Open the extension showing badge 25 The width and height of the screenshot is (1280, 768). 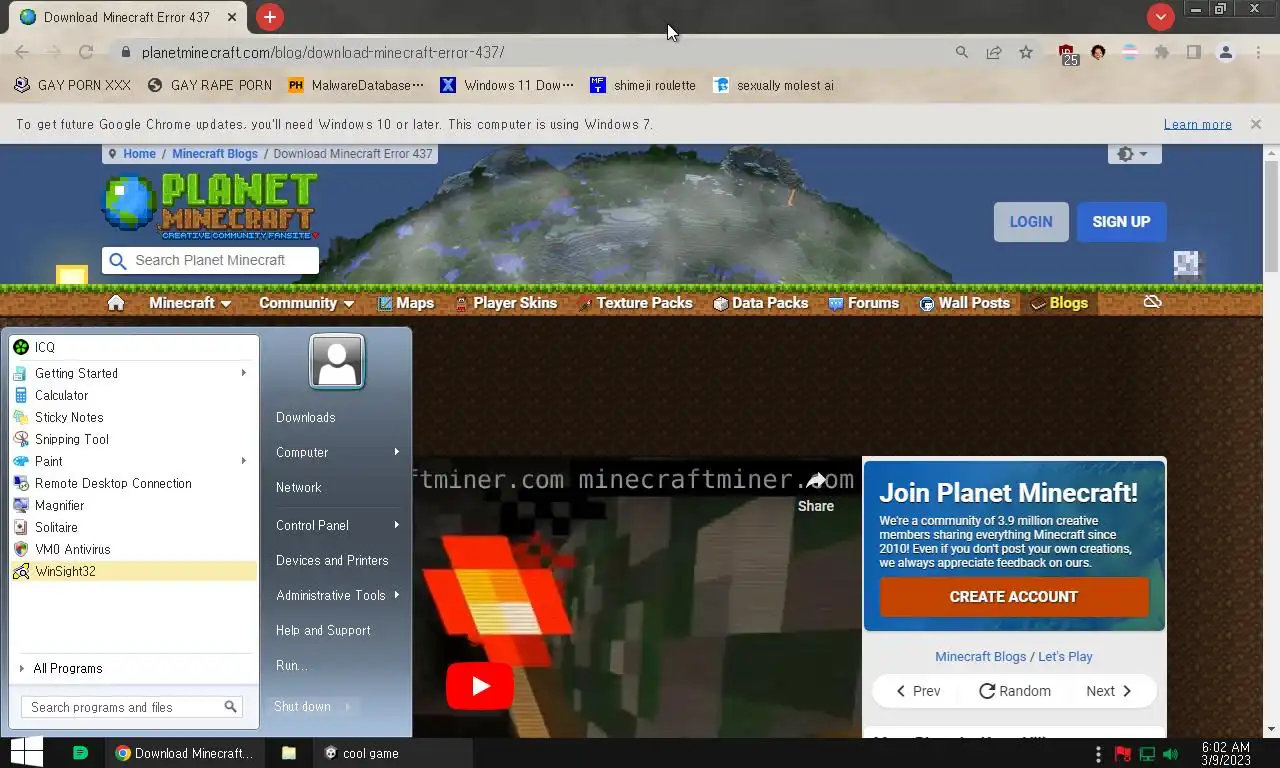pos(1068,54)
